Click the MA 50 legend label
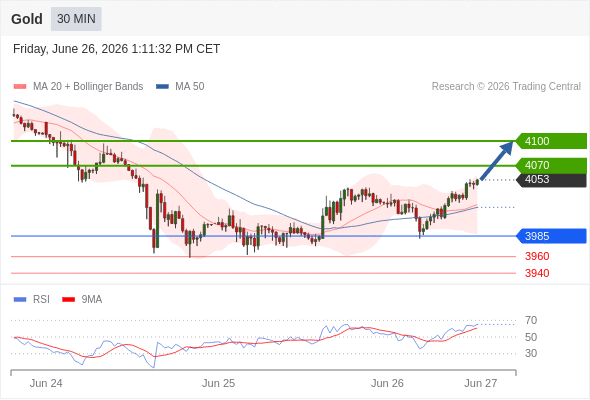The width and height of the screenshot is (590, 400). (190, 87)
